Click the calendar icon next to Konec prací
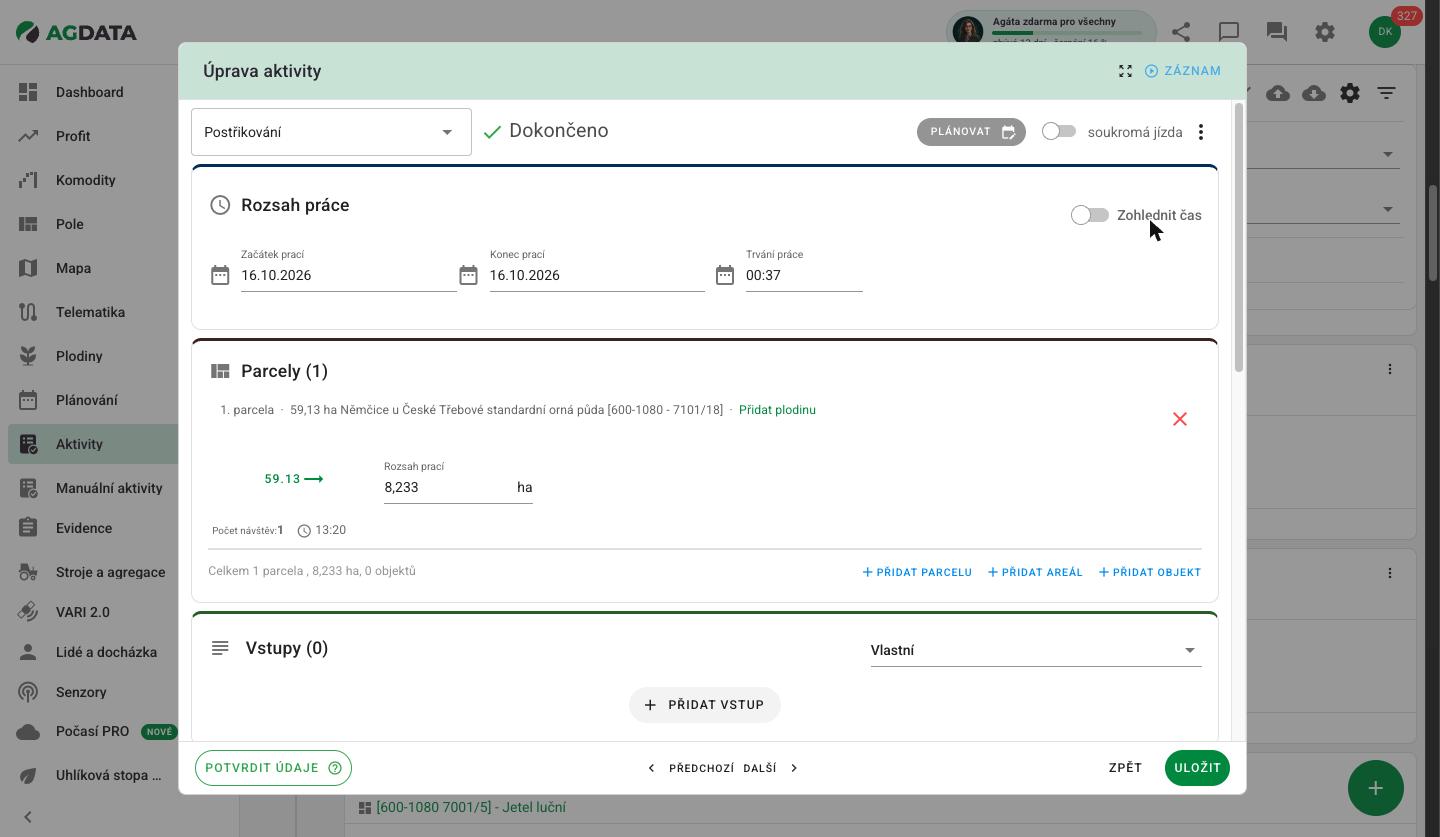Viewport: 1440px width, 837px height. 468,275
